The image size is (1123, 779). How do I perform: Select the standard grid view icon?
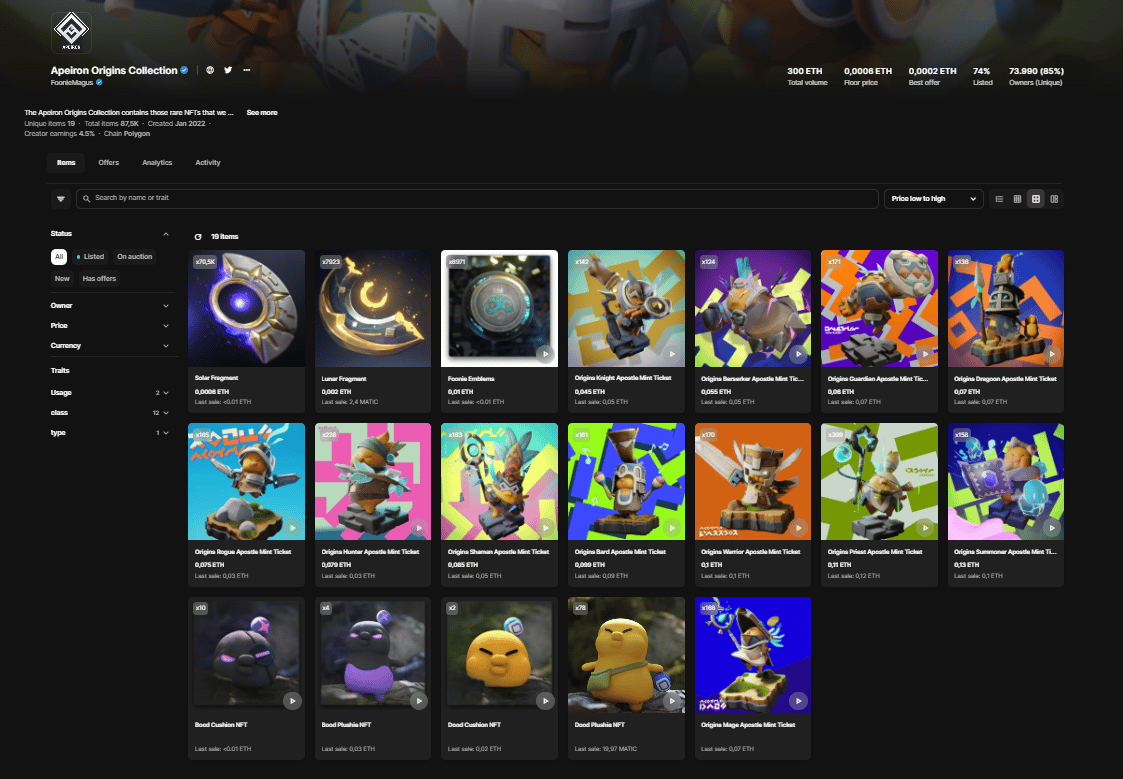[1036, 199]
